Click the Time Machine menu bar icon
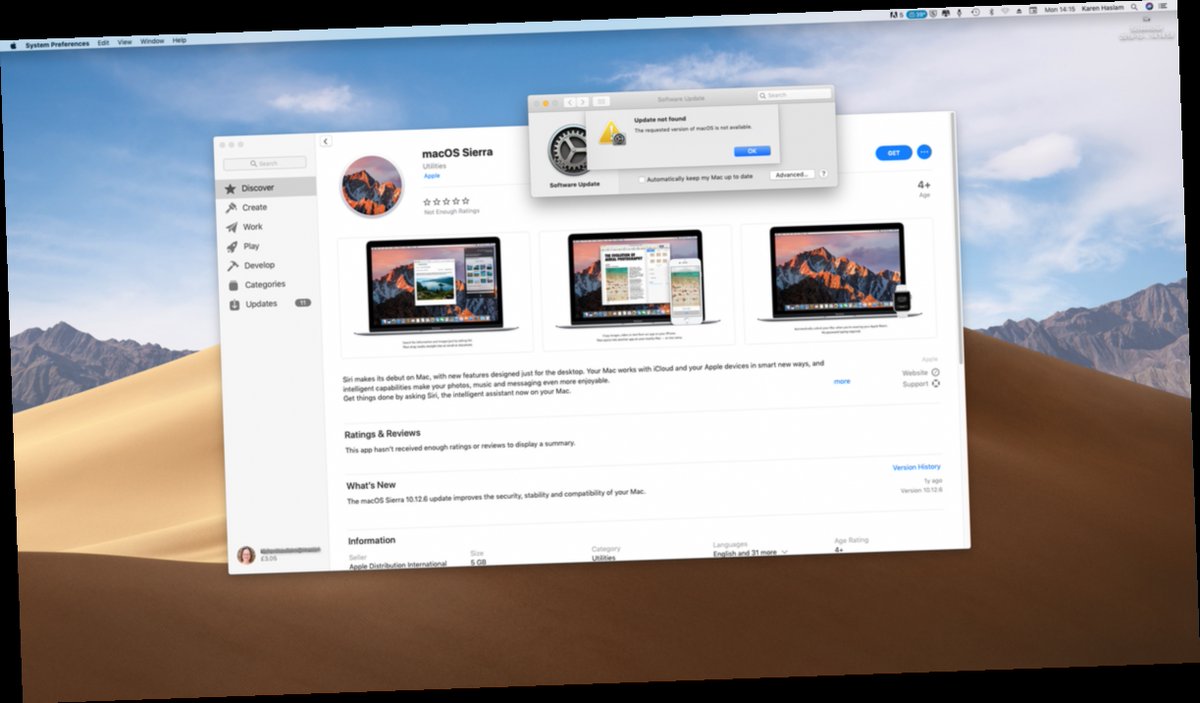Viewport: 1200px width, 703px height. pos(976,12)
